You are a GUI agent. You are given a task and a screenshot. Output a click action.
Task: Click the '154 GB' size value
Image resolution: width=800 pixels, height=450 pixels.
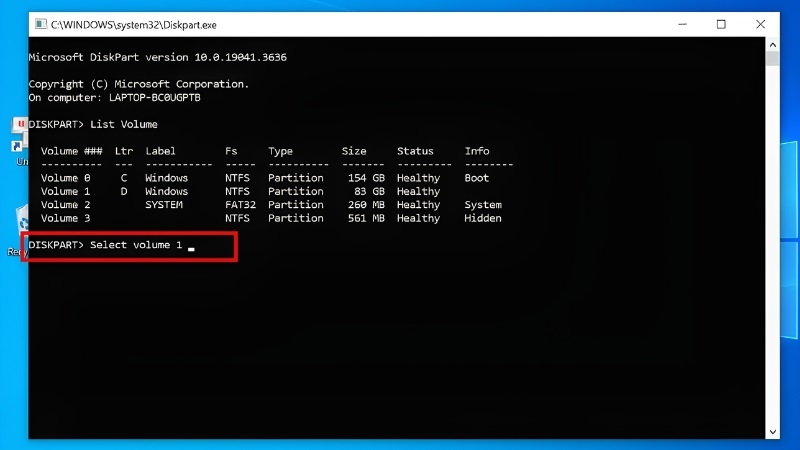click(366, 178)
